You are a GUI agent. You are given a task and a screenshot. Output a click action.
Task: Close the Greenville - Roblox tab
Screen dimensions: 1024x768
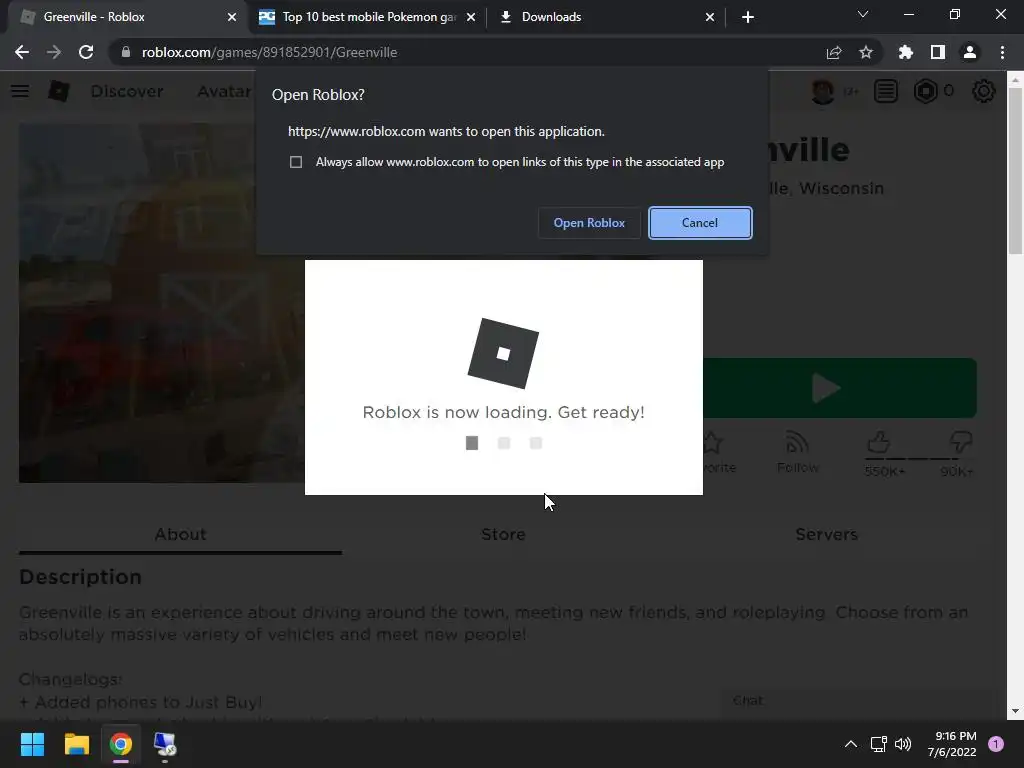pyautogui.click(x=232, y=17)
